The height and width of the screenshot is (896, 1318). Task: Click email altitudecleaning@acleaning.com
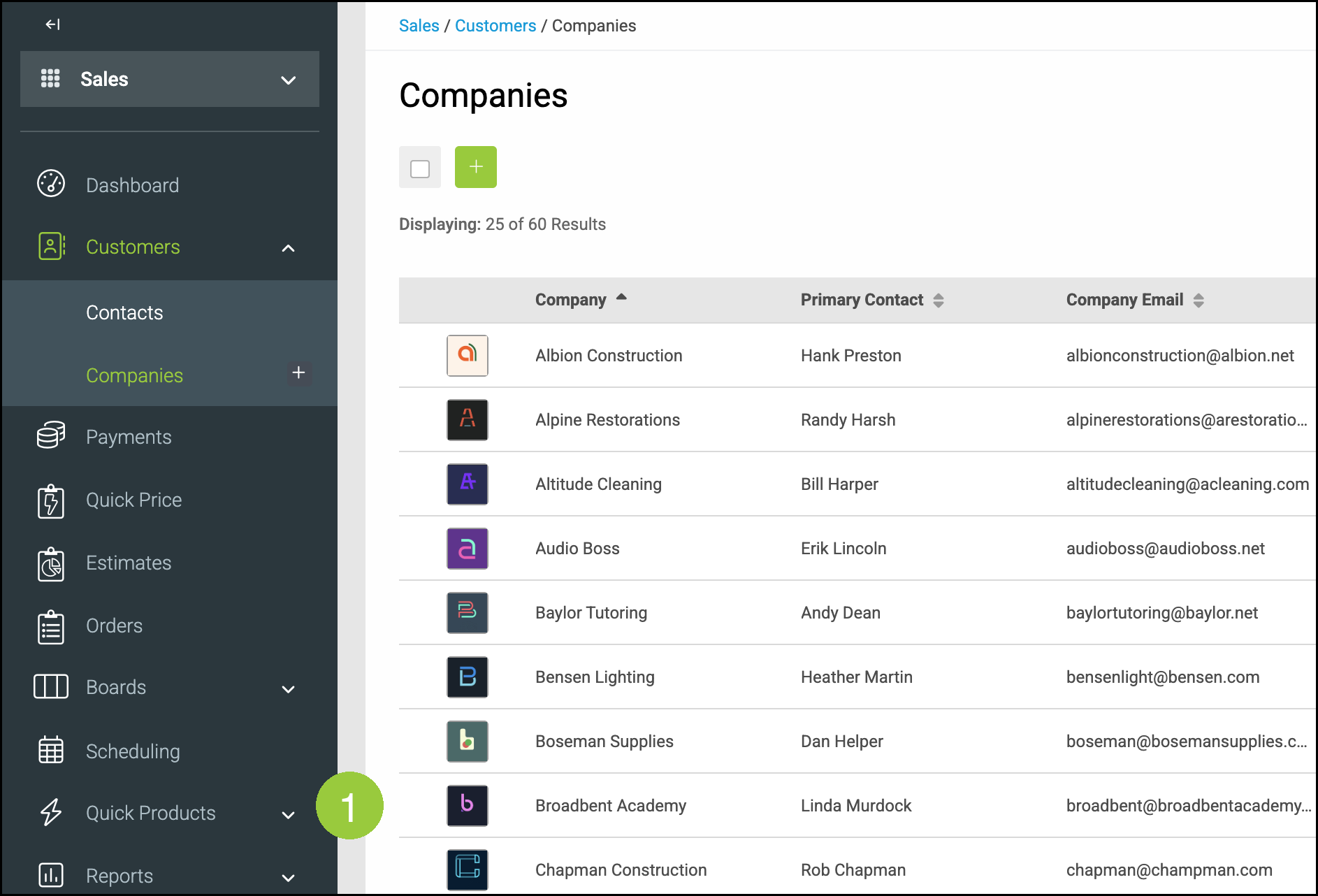pos(1187,484)
